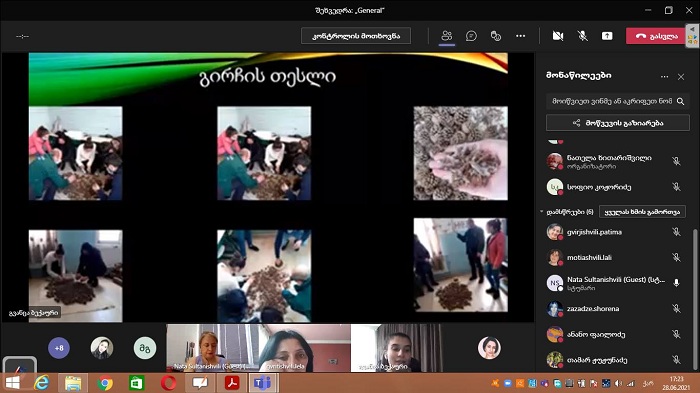The height and width of the screenshot is (393, 700).
Task: Select the zazadze.shorena participant name
Action: 593,309
